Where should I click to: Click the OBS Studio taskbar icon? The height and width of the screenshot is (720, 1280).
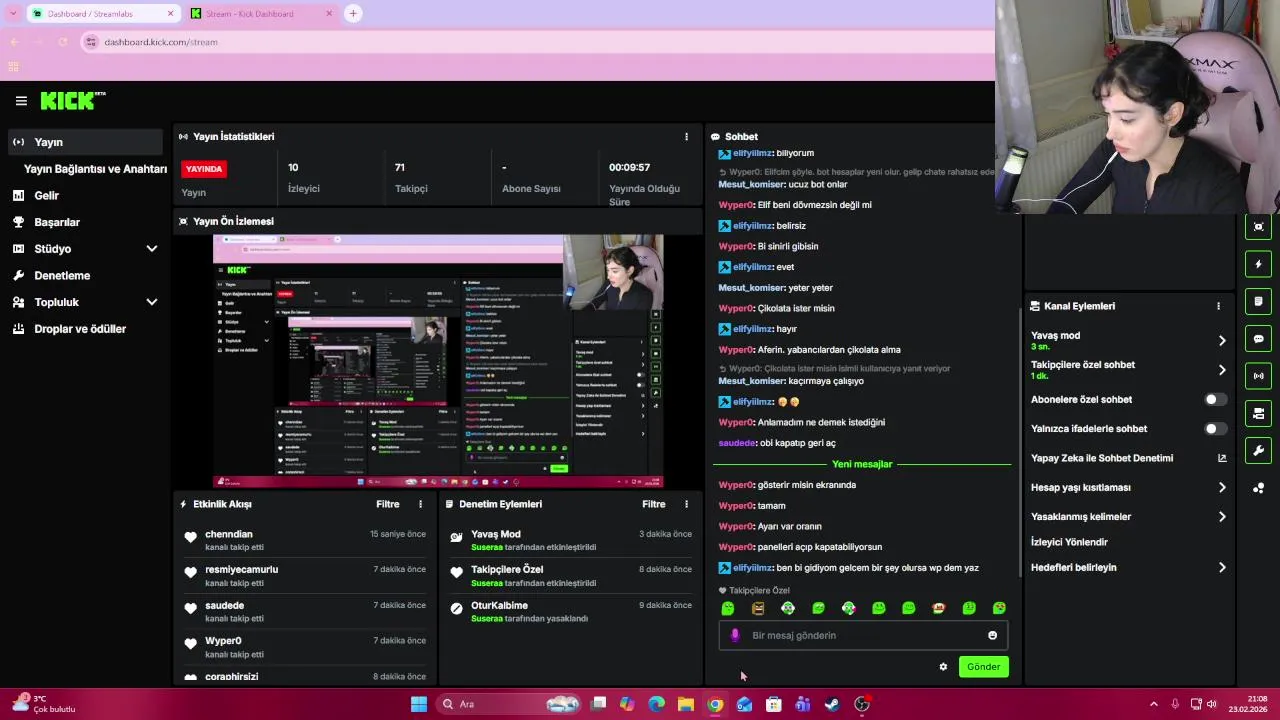pos(862,704)
